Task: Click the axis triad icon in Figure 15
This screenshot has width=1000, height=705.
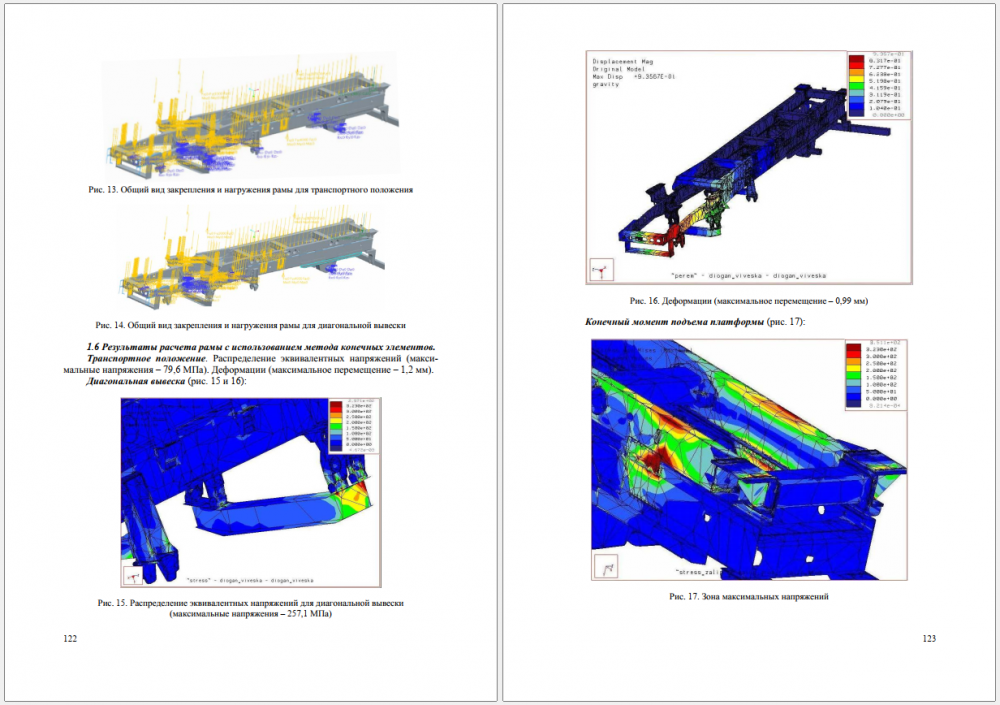Action: pos(135,575)
